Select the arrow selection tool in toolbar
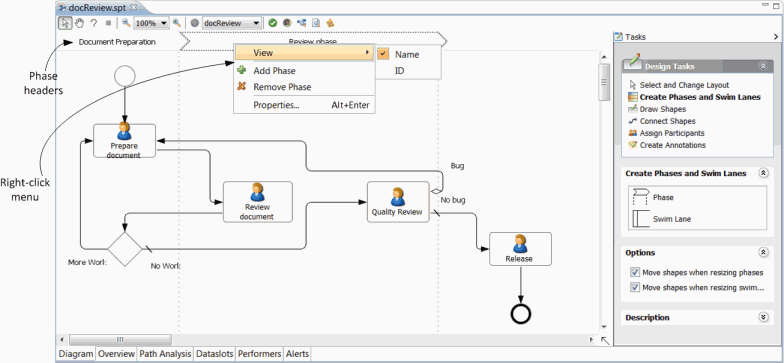 [x=65, y=23]
